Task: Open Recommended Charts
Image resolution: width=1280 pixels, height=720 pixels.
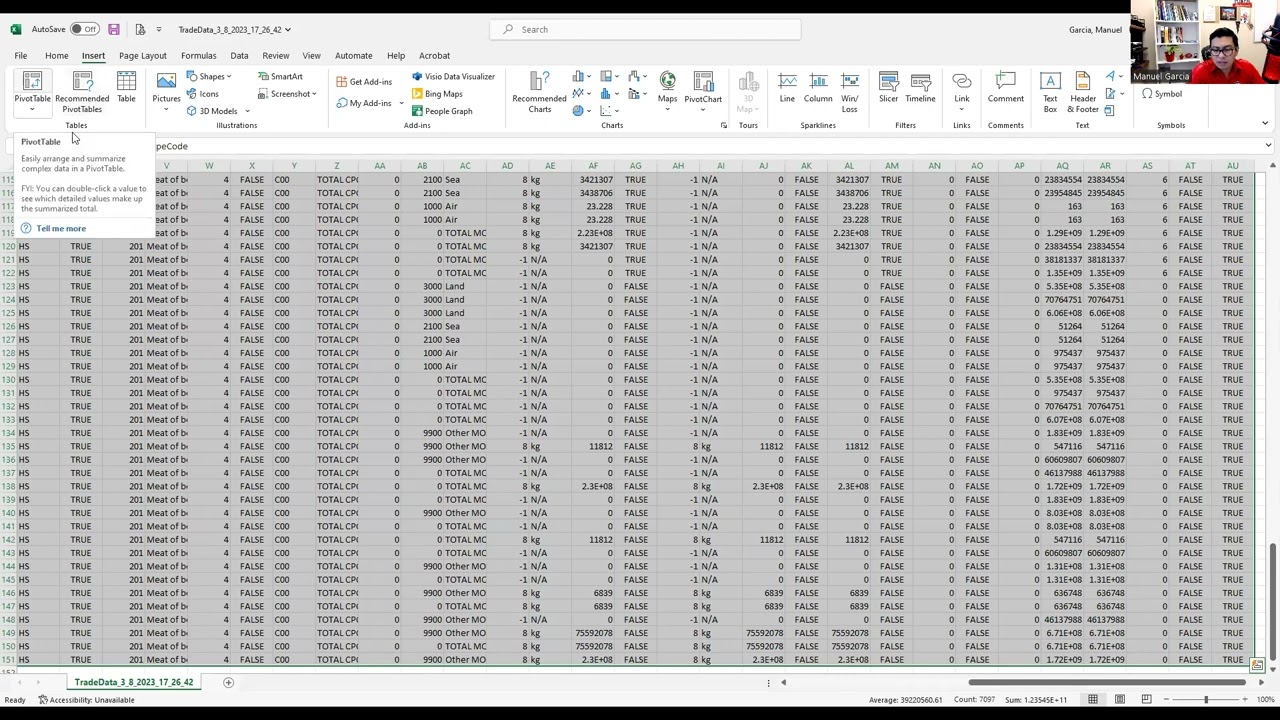Action: (x=539, y=92)
